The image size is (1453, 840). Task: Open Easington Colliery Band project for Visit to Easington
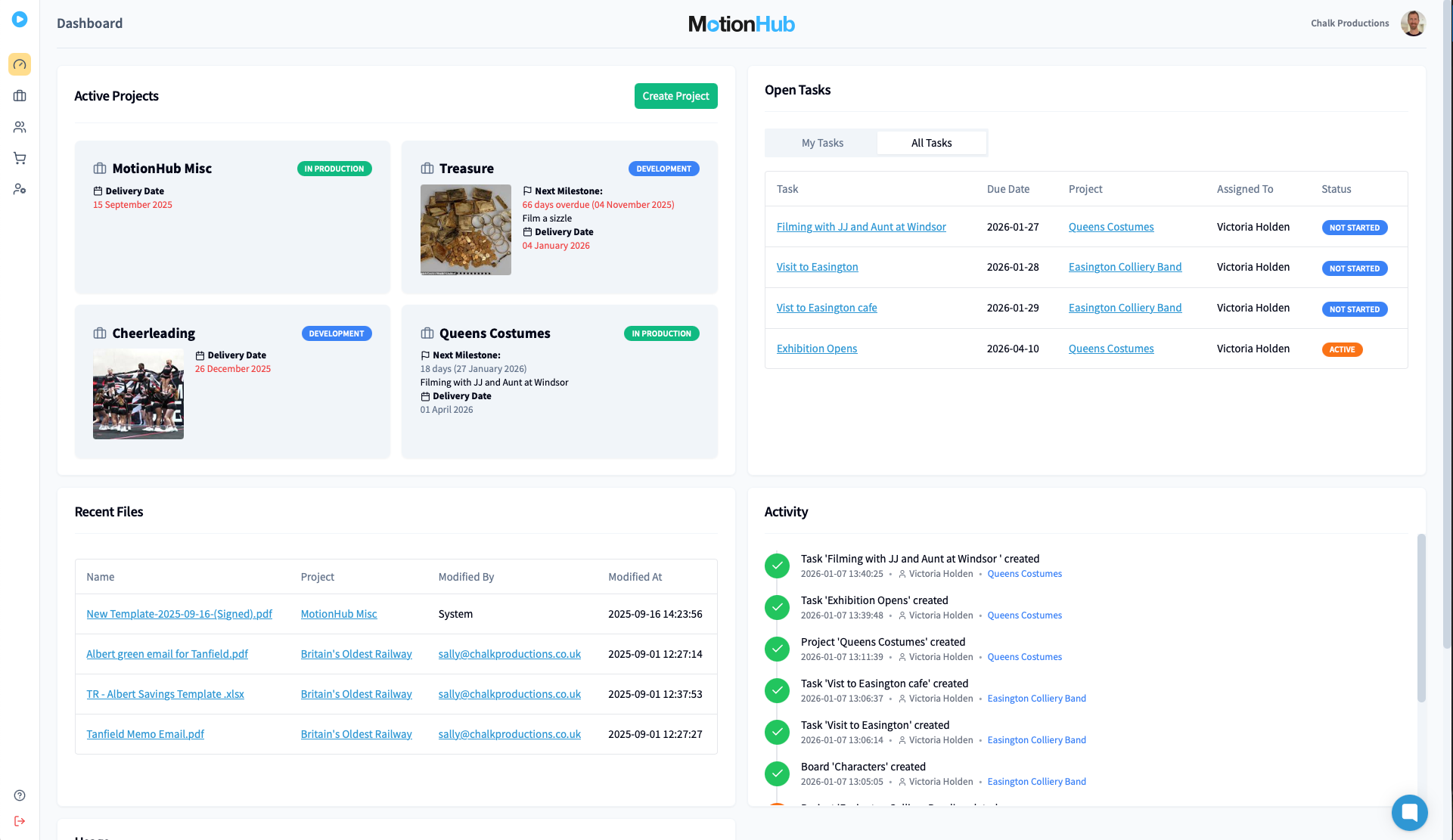(1125, 267)
